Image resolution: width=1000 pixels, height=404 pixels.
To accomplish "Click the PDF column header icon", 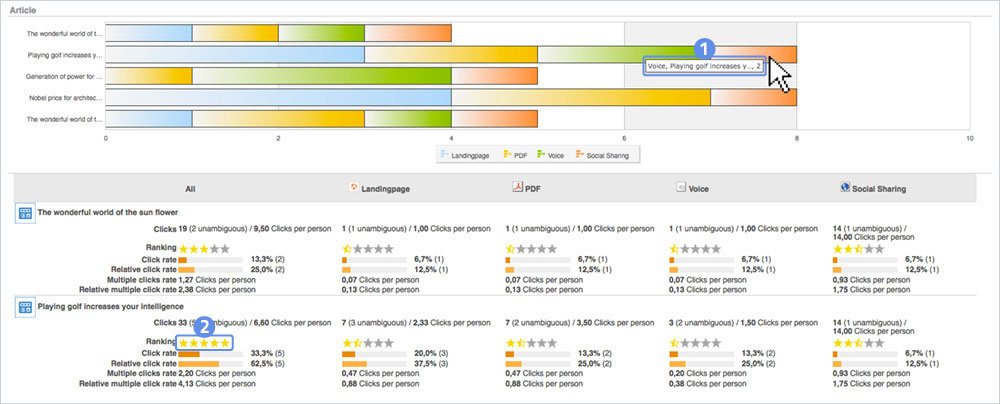I will [518, 186].
